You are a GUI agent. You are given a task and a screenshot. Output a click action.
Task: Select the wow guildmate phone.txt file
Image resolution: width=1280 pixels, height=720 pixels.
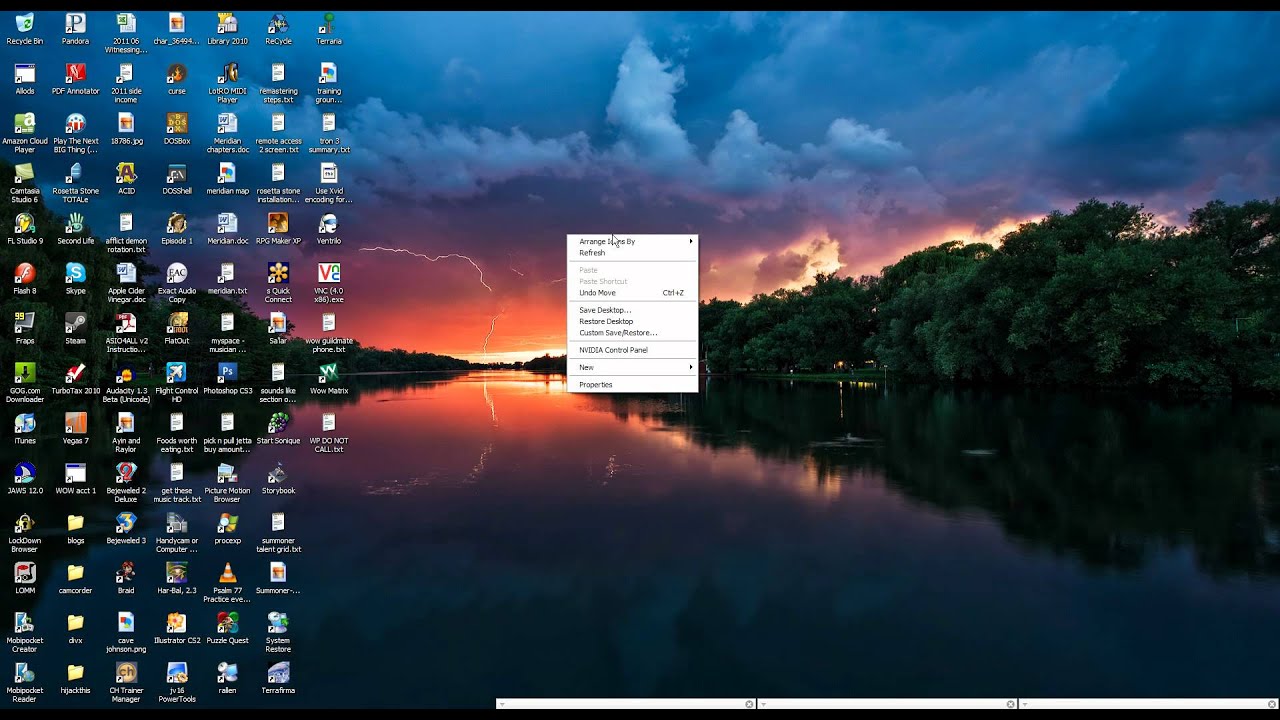click(x=328, y=333)
